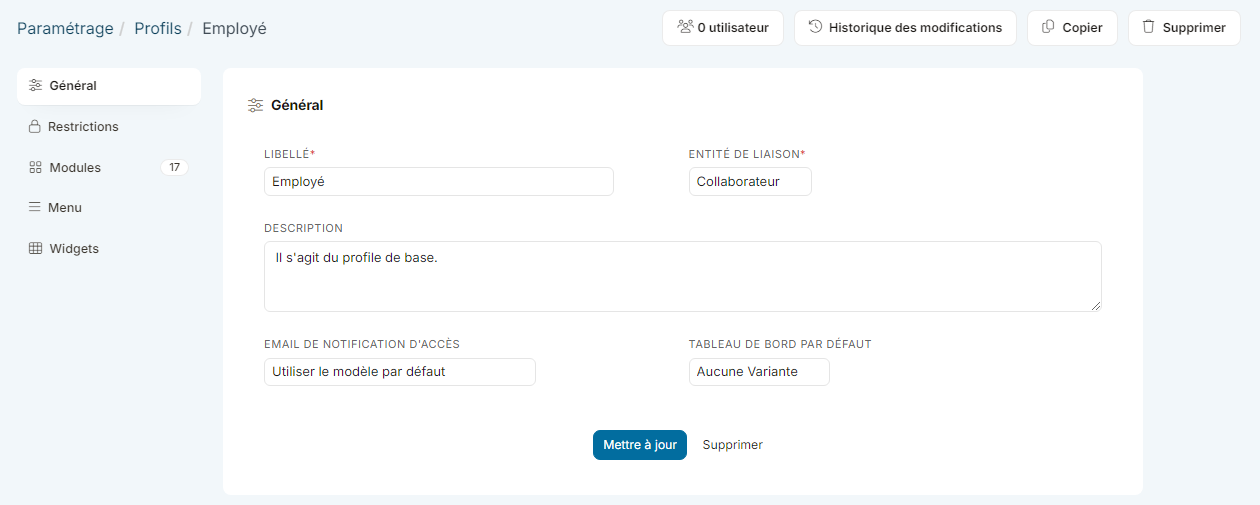Open the Modules section

[109, 167]
